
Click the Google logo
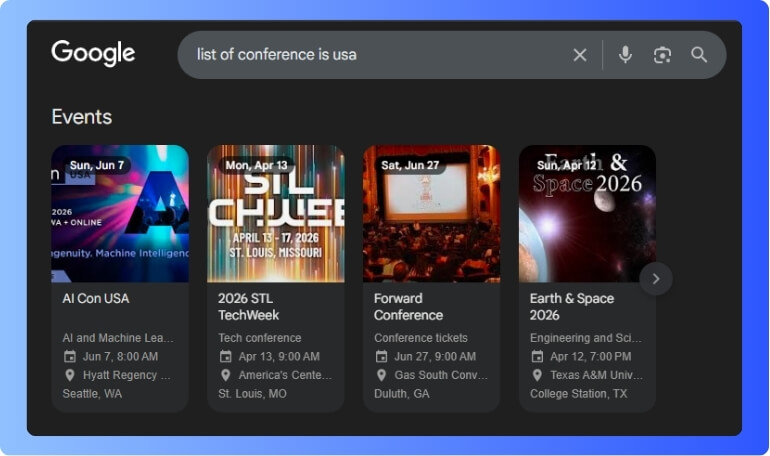tap(93, 53)
